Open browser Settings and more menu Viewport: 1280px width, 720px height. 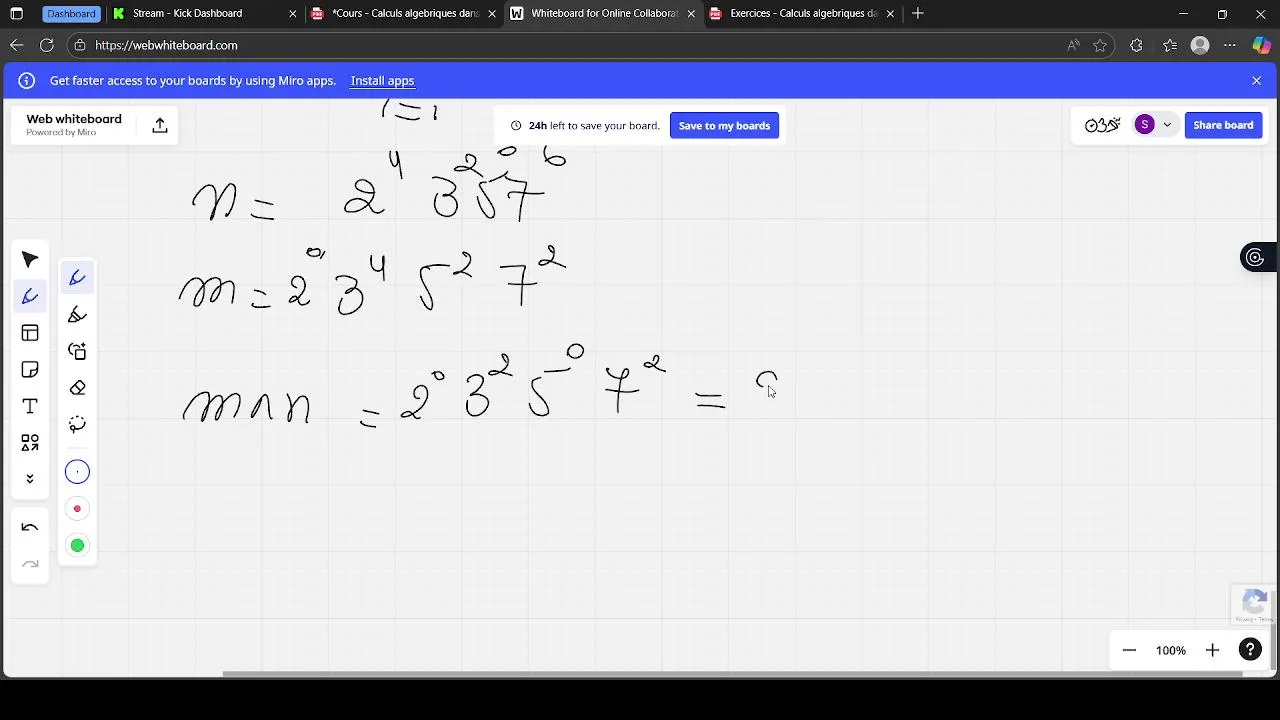tap(1230, 45)
